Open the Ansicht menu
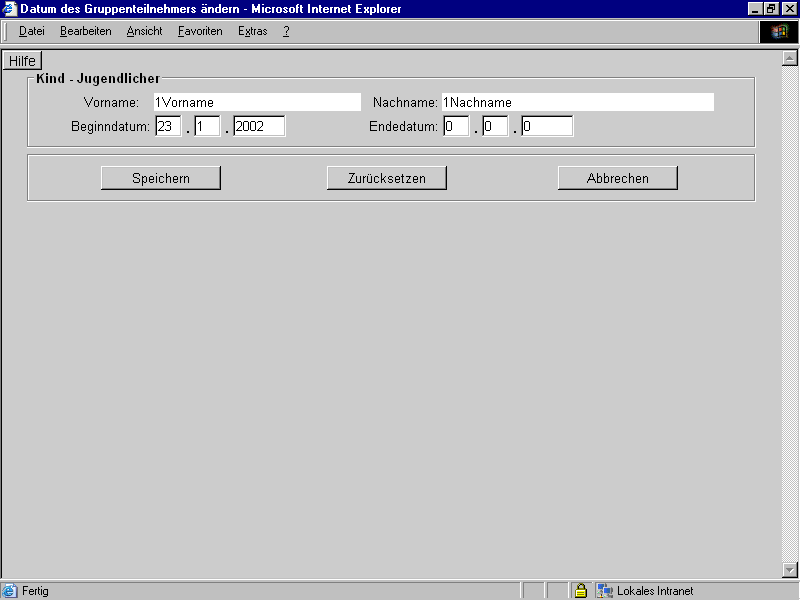 (x=144, y=31)
